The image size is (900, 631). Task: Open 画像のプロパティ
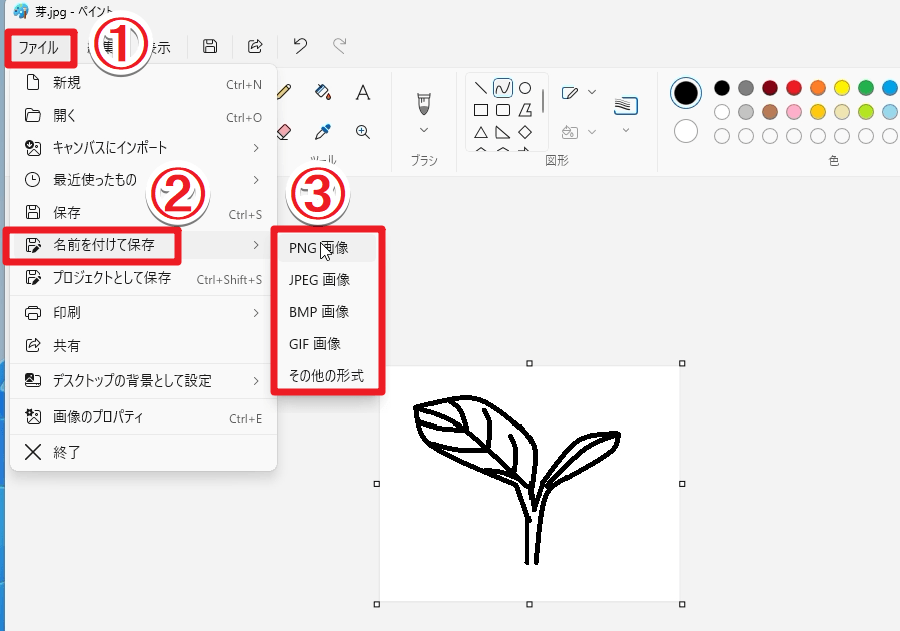point(143,417)
